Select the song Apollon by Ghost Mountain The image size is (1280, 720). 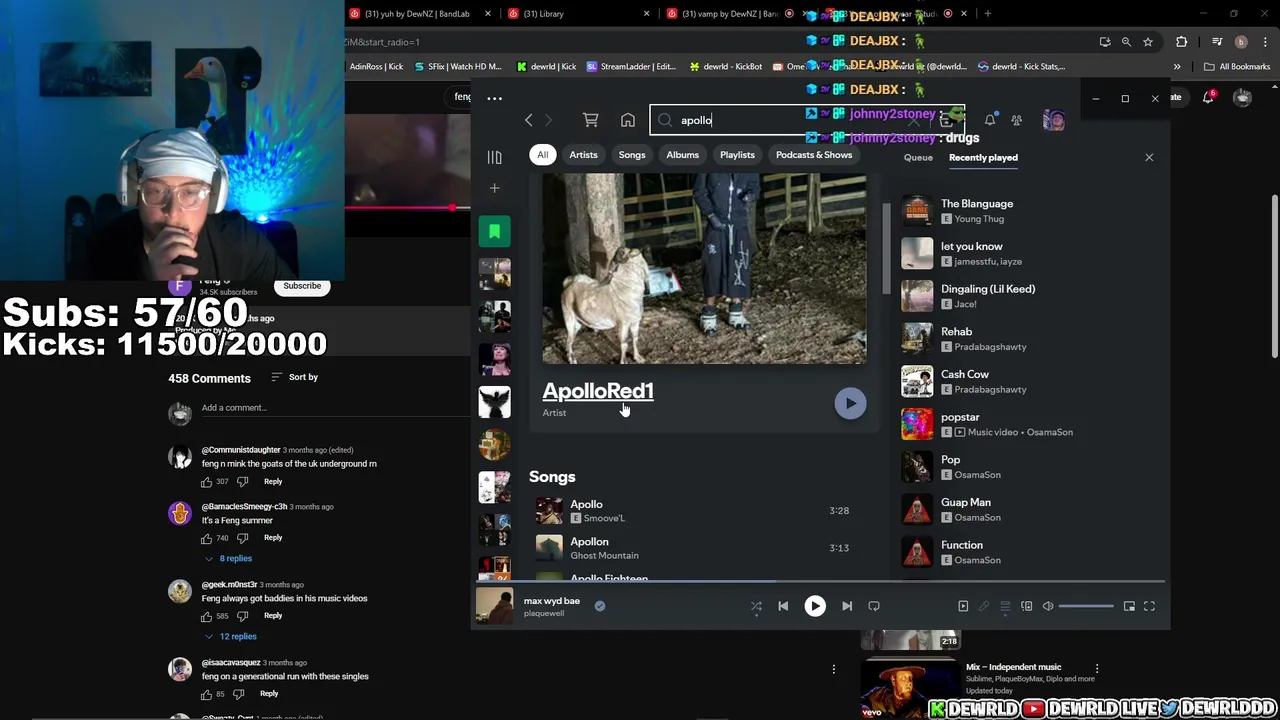[705, 548]
